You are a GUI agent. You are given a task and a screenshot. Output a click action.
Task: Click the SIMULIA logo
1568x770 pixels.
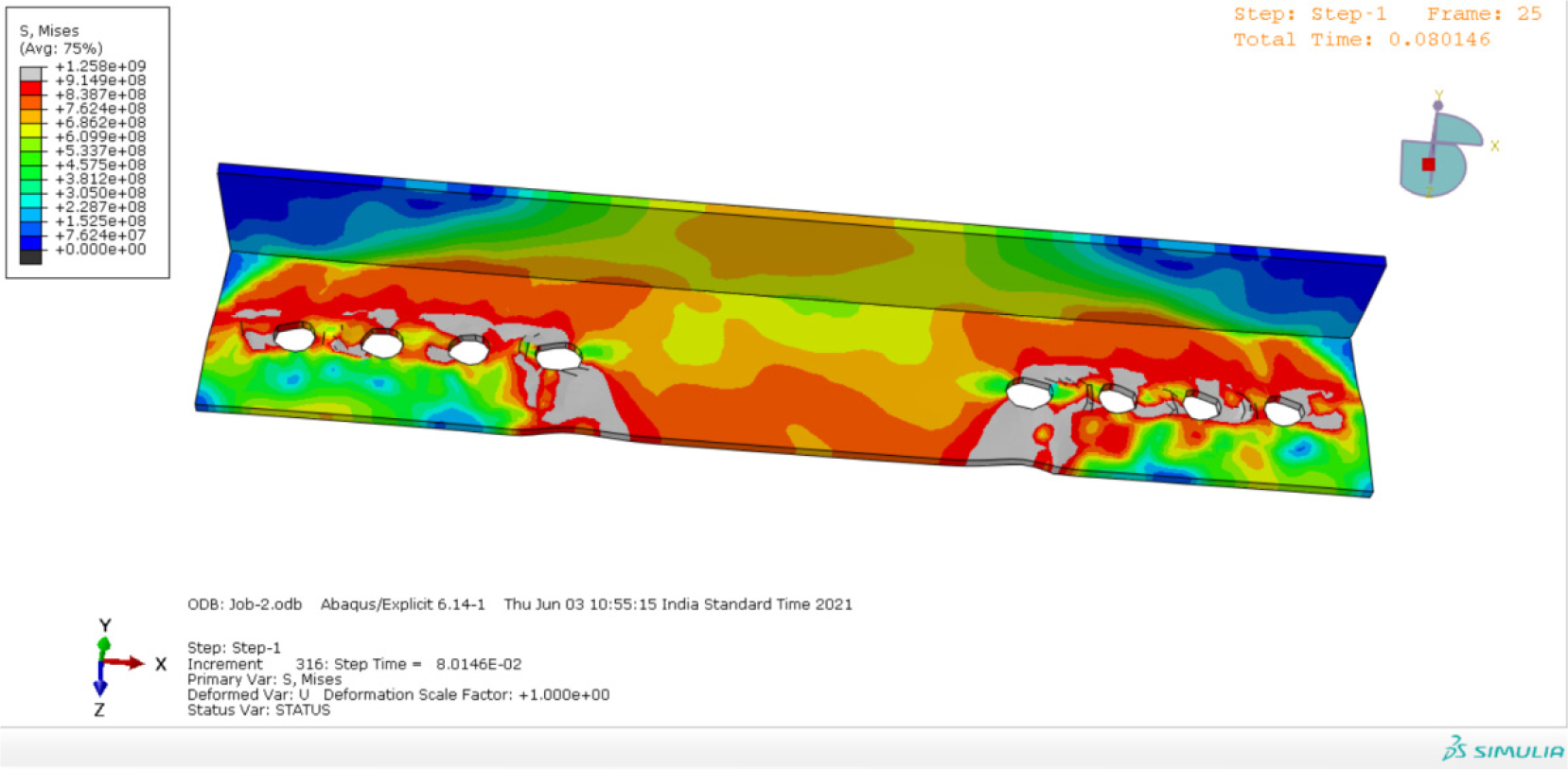[1503, 750]
